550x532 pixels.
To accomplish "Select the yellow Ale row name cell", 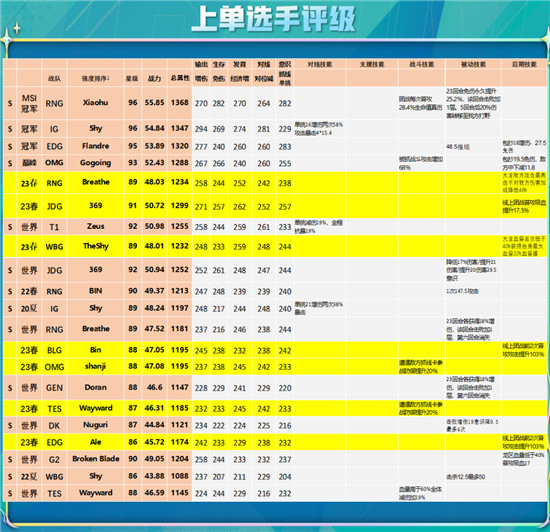I will click(x=96, y=442).
